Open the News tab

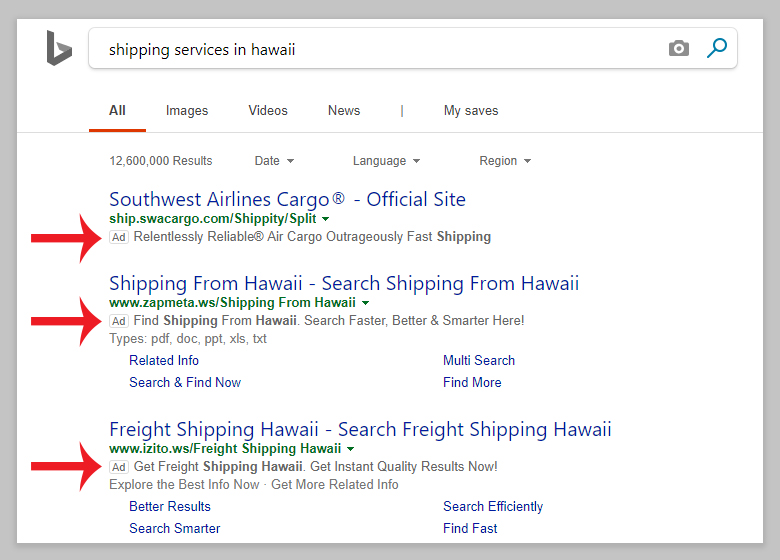344,111
